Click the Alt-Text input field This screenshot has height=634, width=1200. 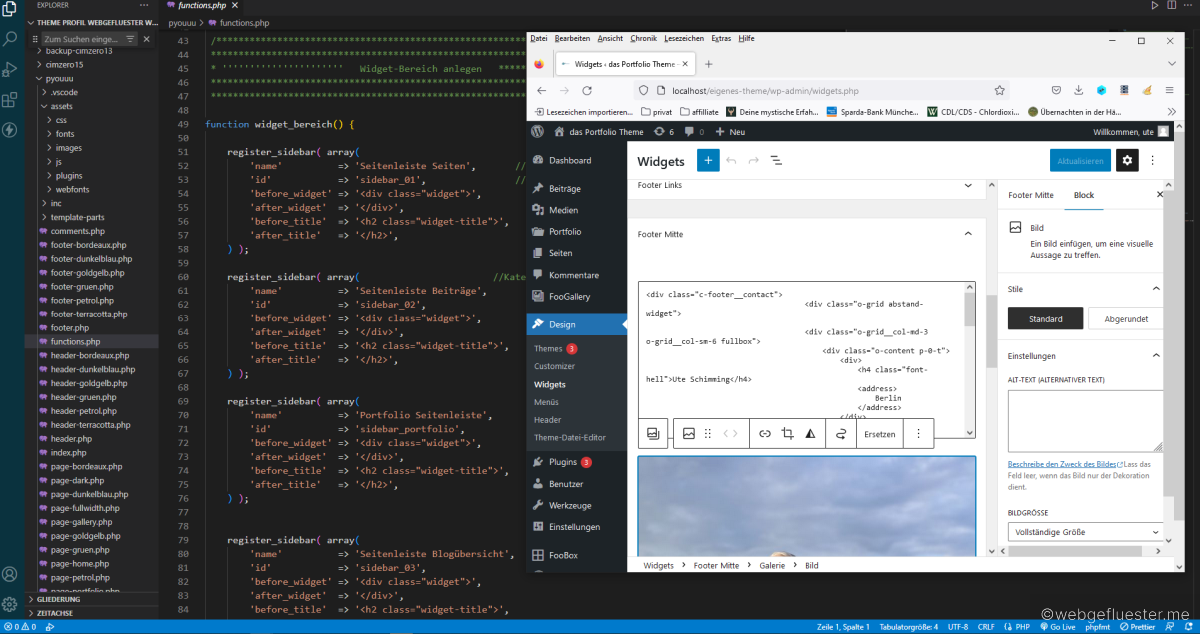[1084, 420]
